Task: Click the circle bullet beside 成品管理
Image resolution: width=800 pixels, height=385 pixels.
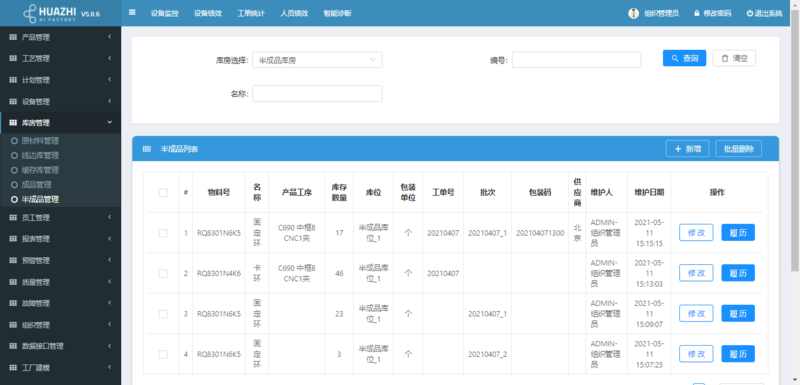Action: click(x=14, y=185)
